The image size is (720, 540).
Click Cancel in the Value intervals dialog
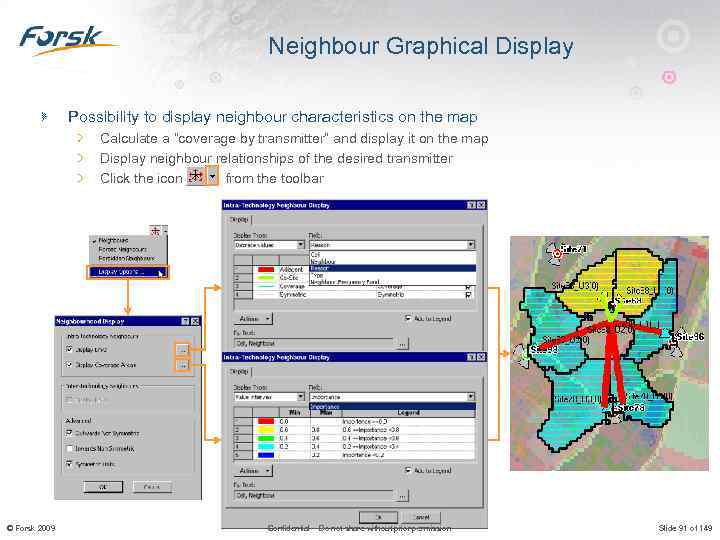421,517
